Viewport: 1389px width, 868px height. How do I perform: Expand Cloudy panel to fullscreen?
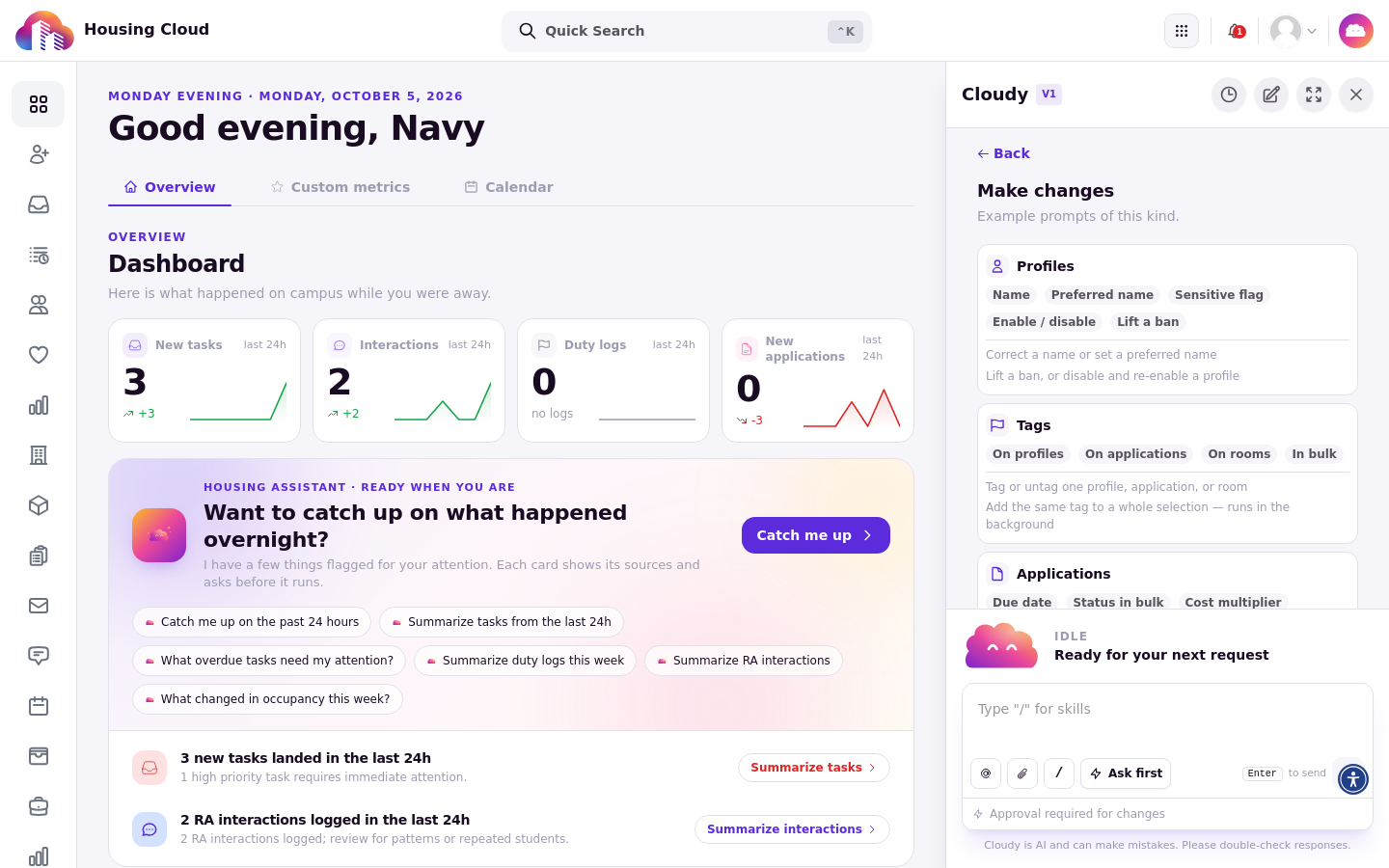pyautogui.click(x=1314, y=95)
